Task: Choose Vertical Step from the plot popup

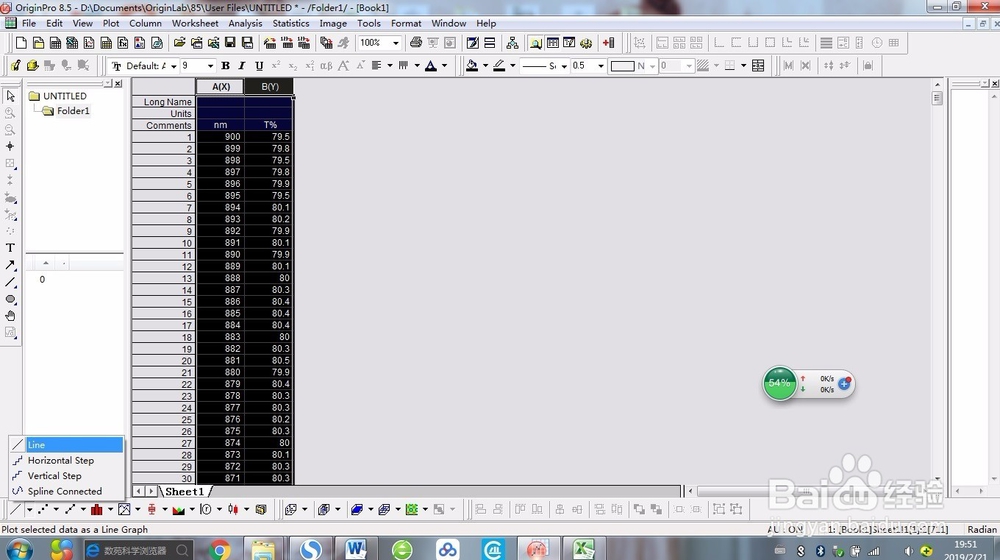Action: [x=66, y=476]
